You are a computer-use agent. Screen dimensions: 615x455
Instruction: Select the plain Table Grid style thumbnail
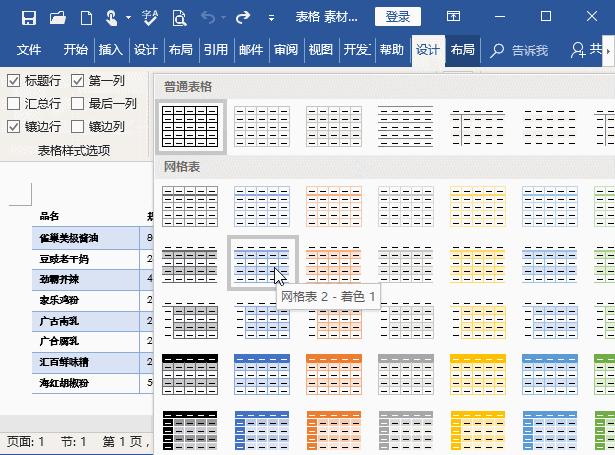point(190,126)
